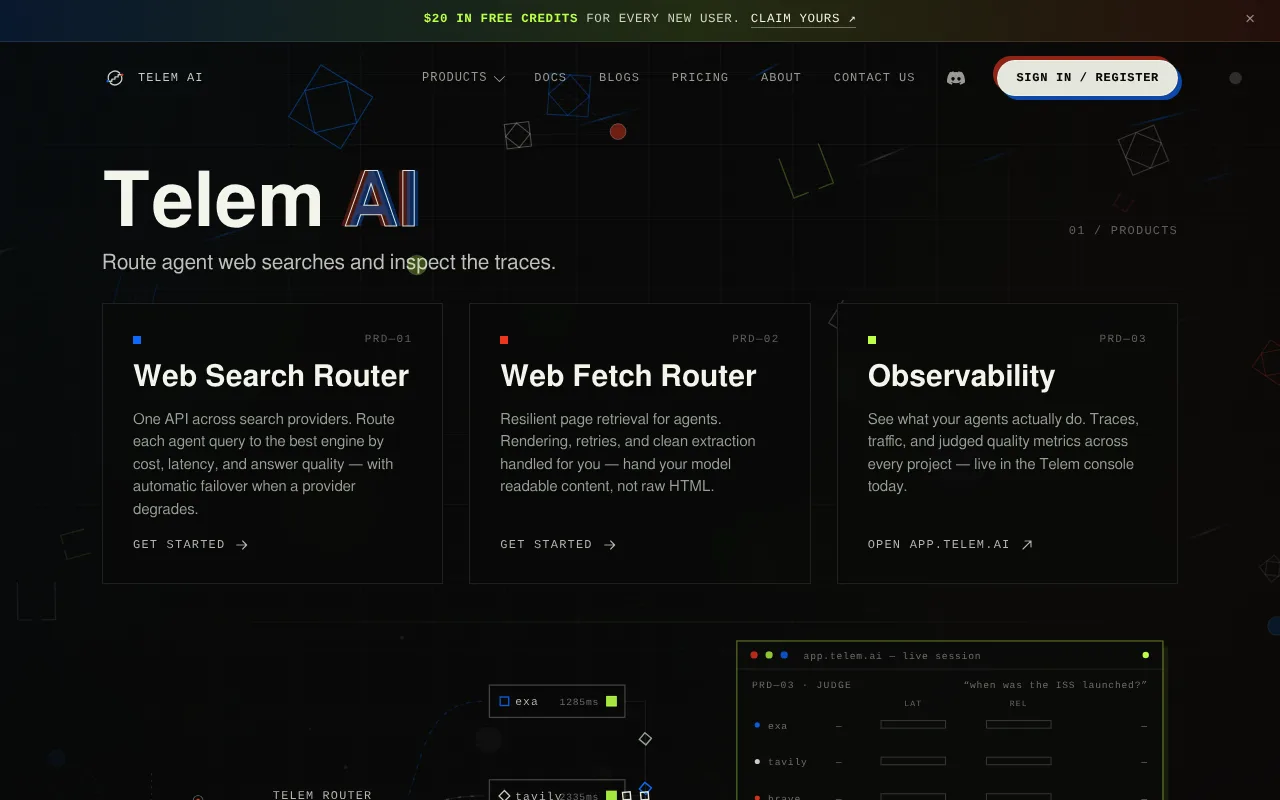Click the exa row in live session panel
1280x800 pixels.
pos(950,725)
